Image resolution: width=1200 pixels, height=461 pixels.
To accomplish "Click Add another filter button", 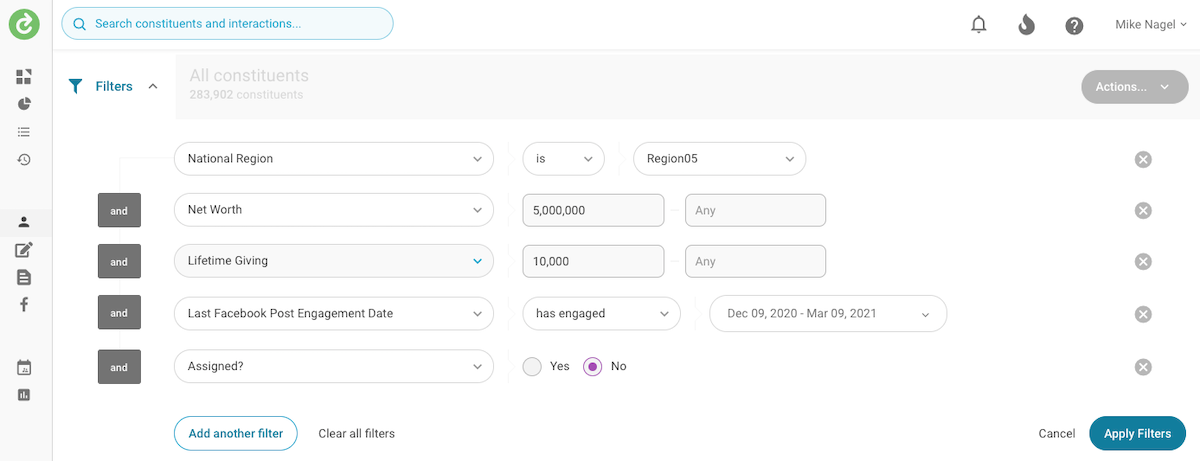I will tap(236, 434).
